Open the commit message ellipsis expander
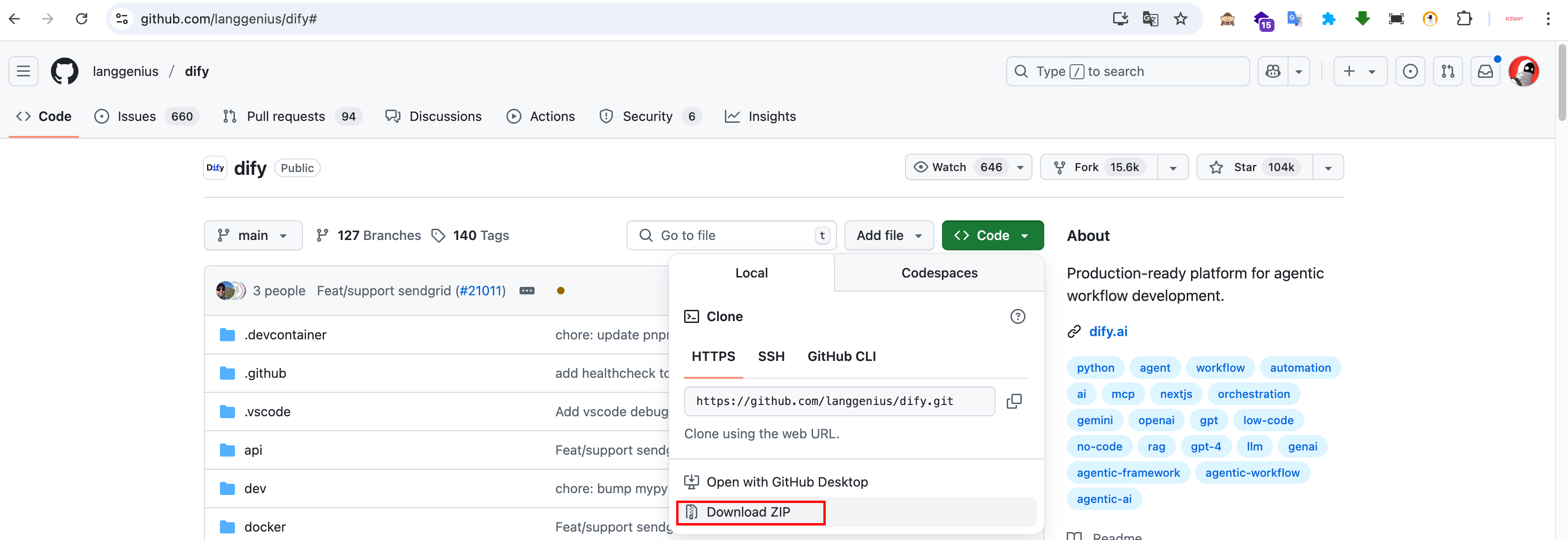The width and height of the screenshot is (1568, 540). tap(527, 291)
